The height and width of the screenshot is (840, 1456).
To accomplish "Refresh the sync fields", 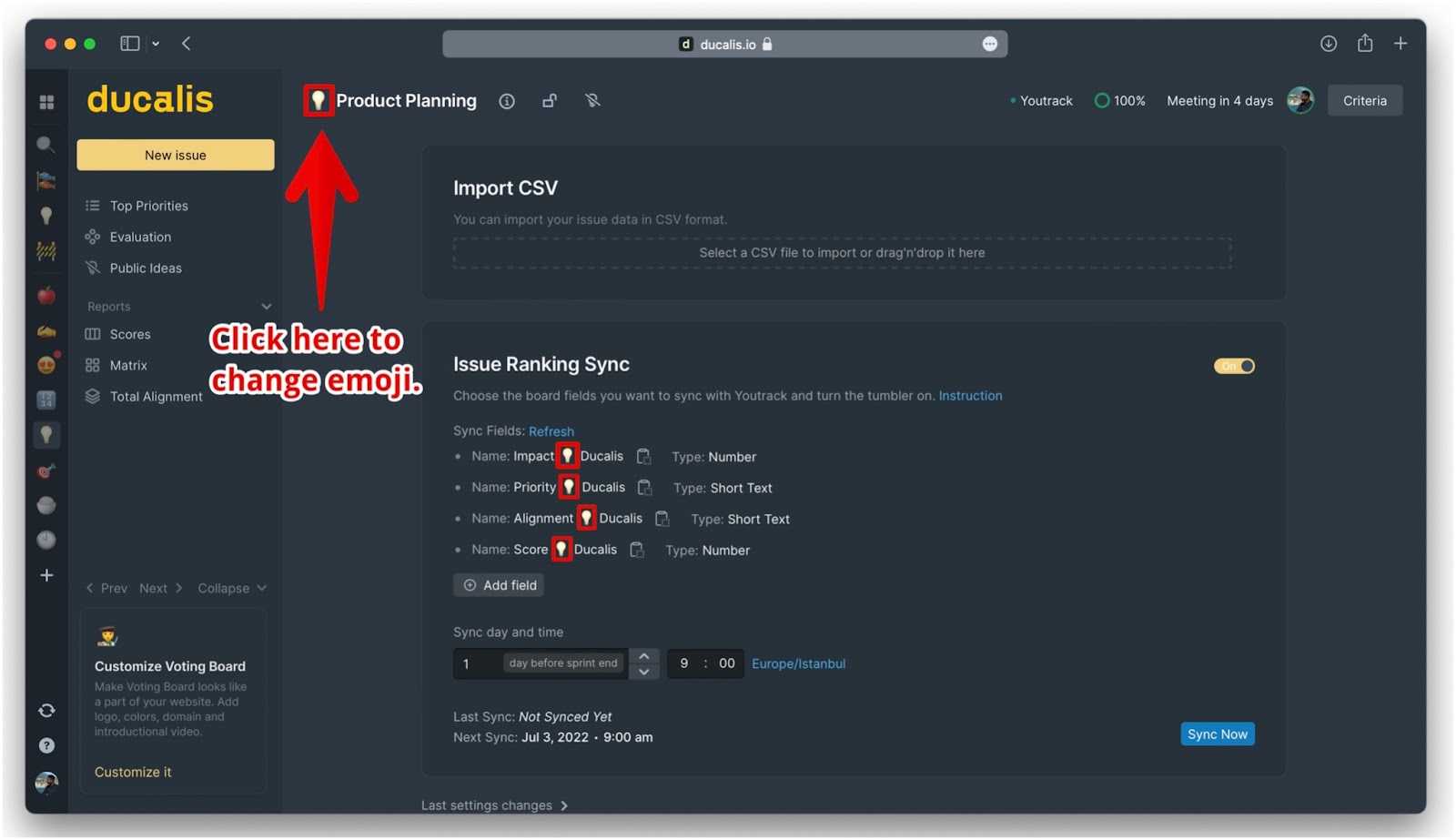I will click(x=551, y=431).
